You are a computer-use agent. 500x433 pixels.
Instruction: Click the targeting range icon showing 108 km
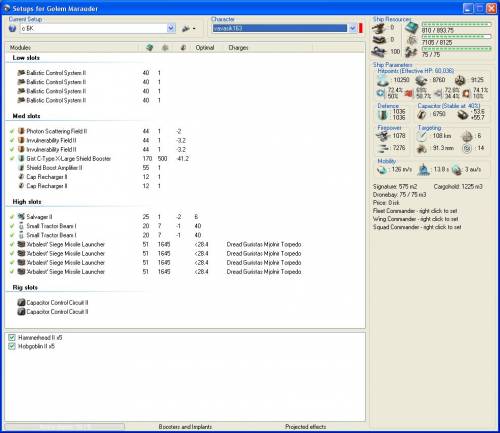422,136
